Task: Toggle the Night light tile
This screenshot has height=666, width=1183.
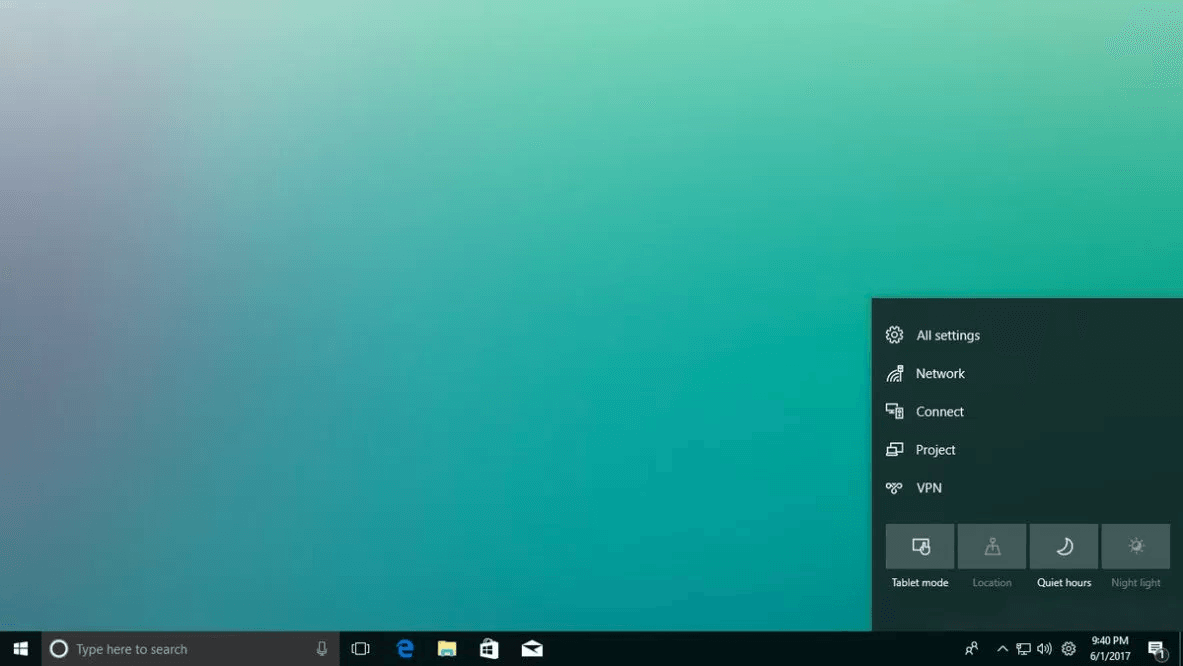Action: (x=1135, y=546)
